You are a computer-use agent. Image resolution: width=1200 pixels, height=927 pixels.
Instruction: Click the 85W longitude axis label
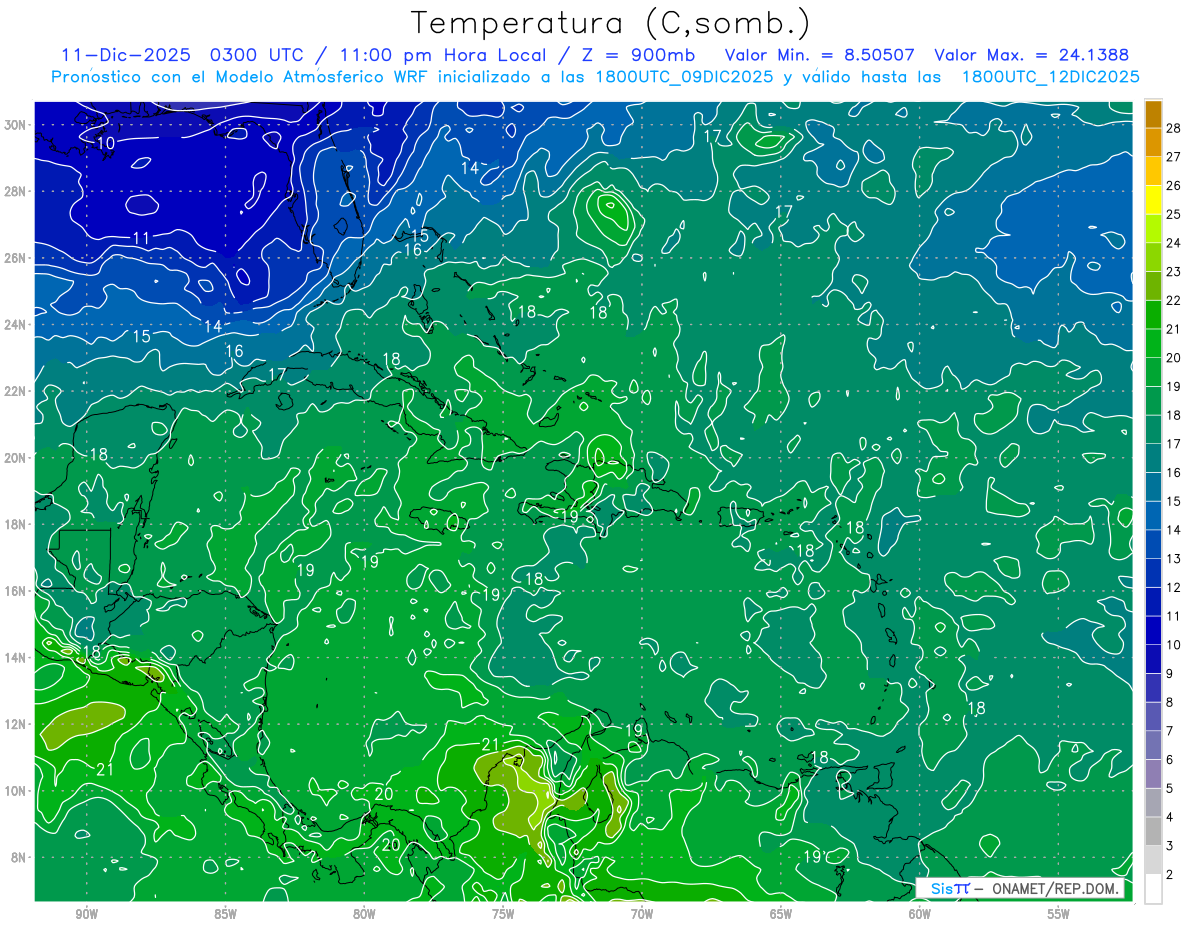(226, 915)
